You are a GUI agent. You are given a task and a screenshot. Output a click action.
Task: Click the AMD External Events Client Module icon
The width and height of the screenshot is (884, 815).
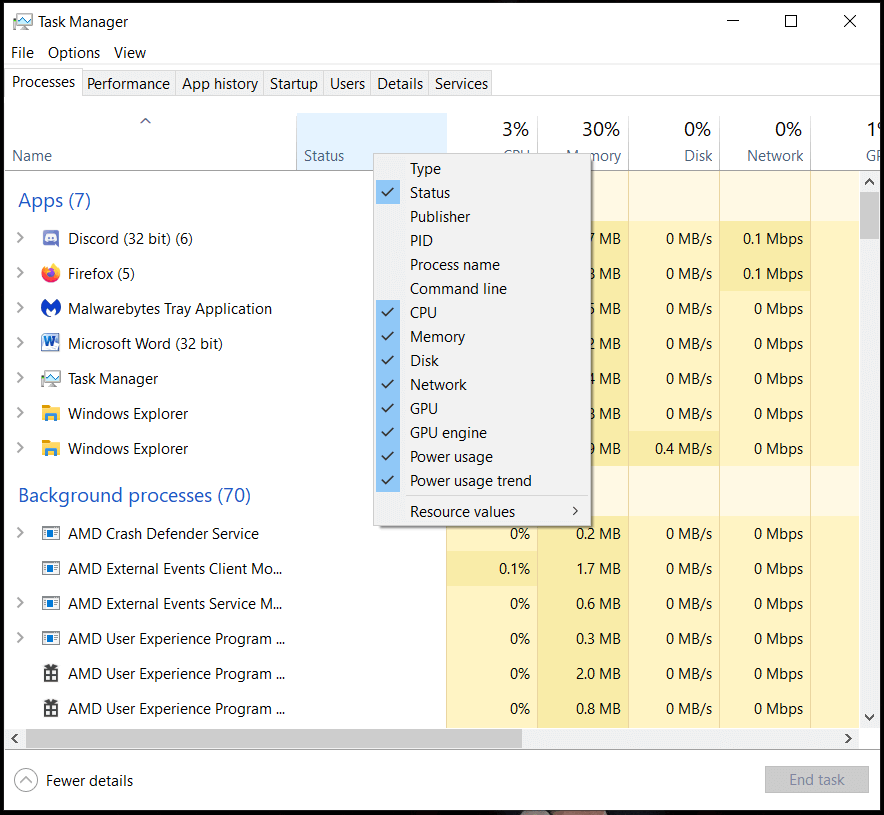coord(51,569)
